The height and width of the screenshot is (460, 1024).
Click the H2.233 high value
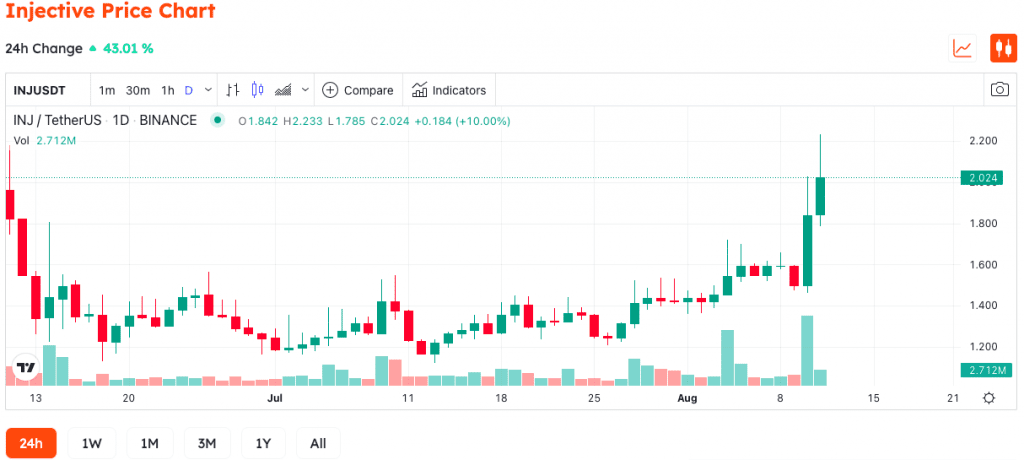[302, 121]
